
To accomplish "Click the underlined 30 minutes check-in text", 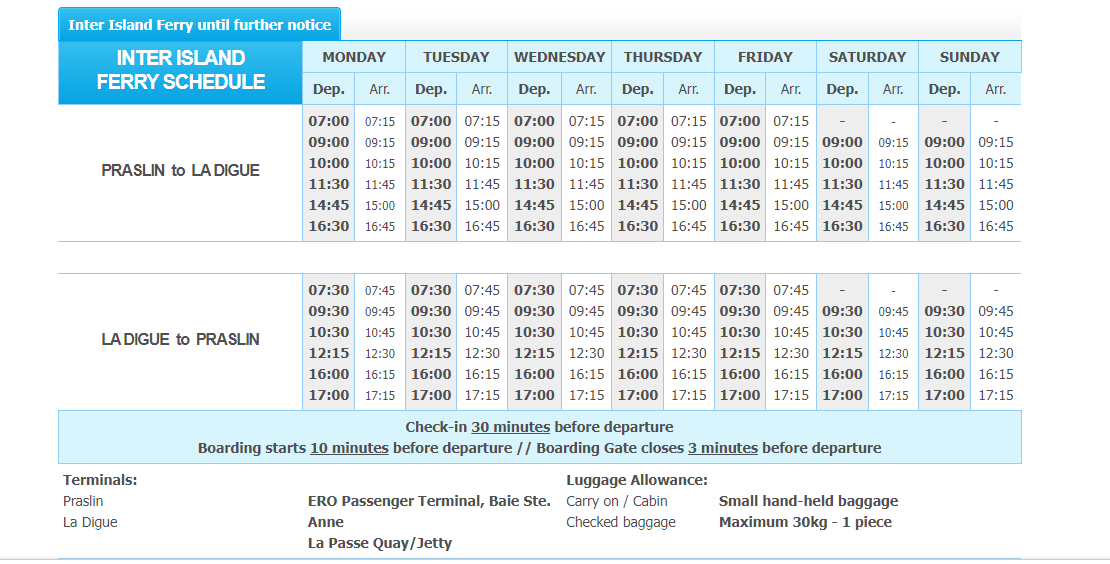I will tap(510, 427).
